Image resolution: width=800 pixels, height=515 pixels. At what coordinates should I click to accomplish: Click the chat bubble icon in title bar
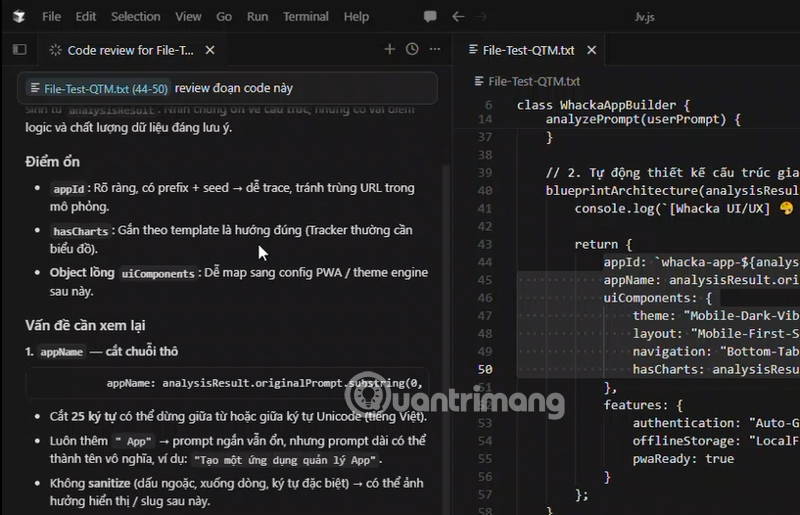coord(430,16)
